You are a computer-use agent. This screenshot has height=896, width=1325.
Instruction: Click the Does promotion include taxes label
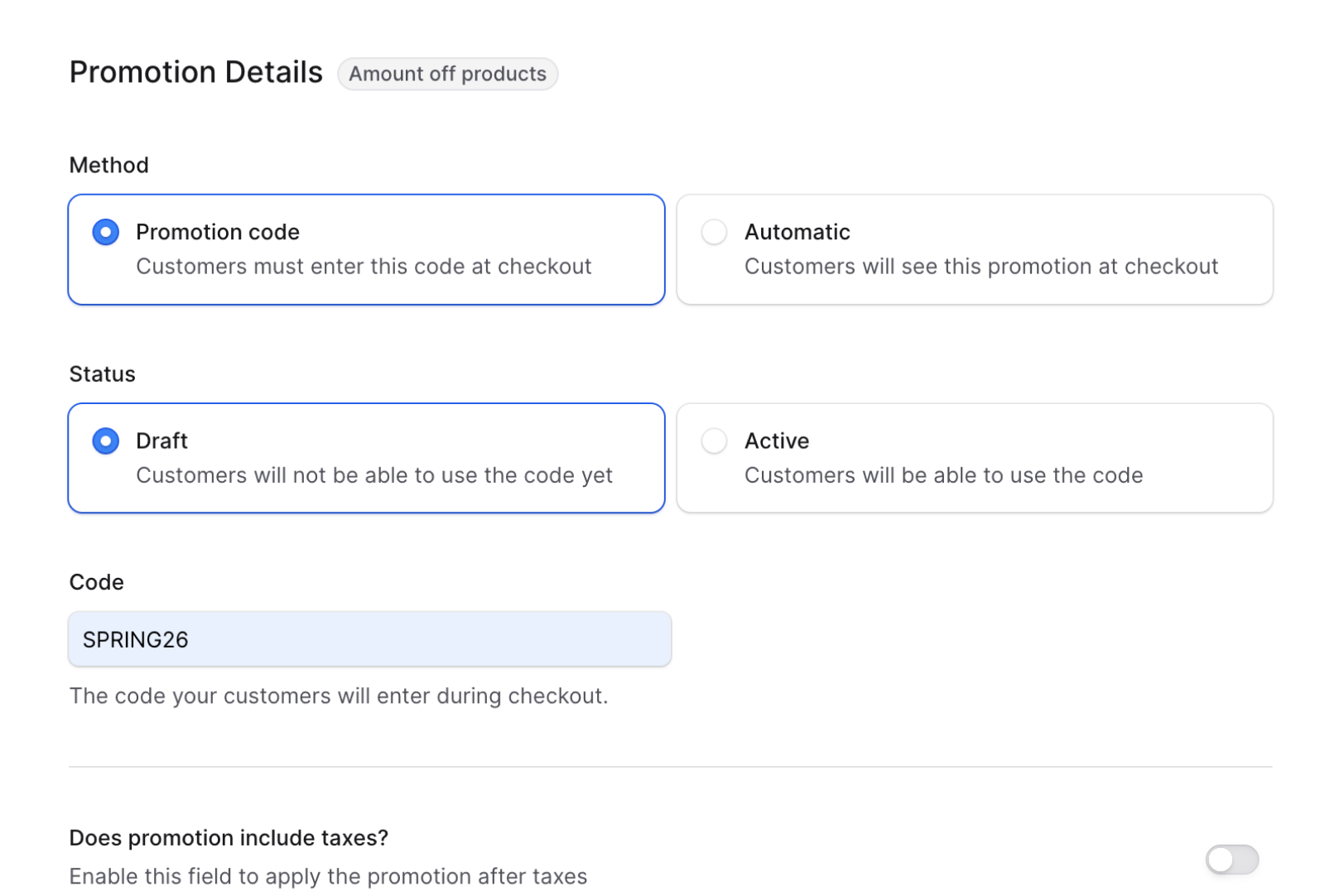pyautogui.click(x=229, y=837)
